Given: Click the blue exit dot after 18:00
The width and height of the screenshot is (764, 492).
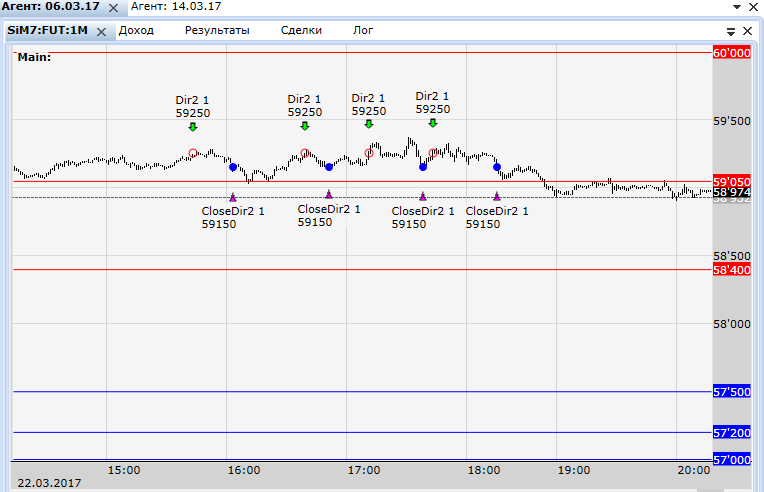Looking at the screenshot, I should click(x=497, y=167).
